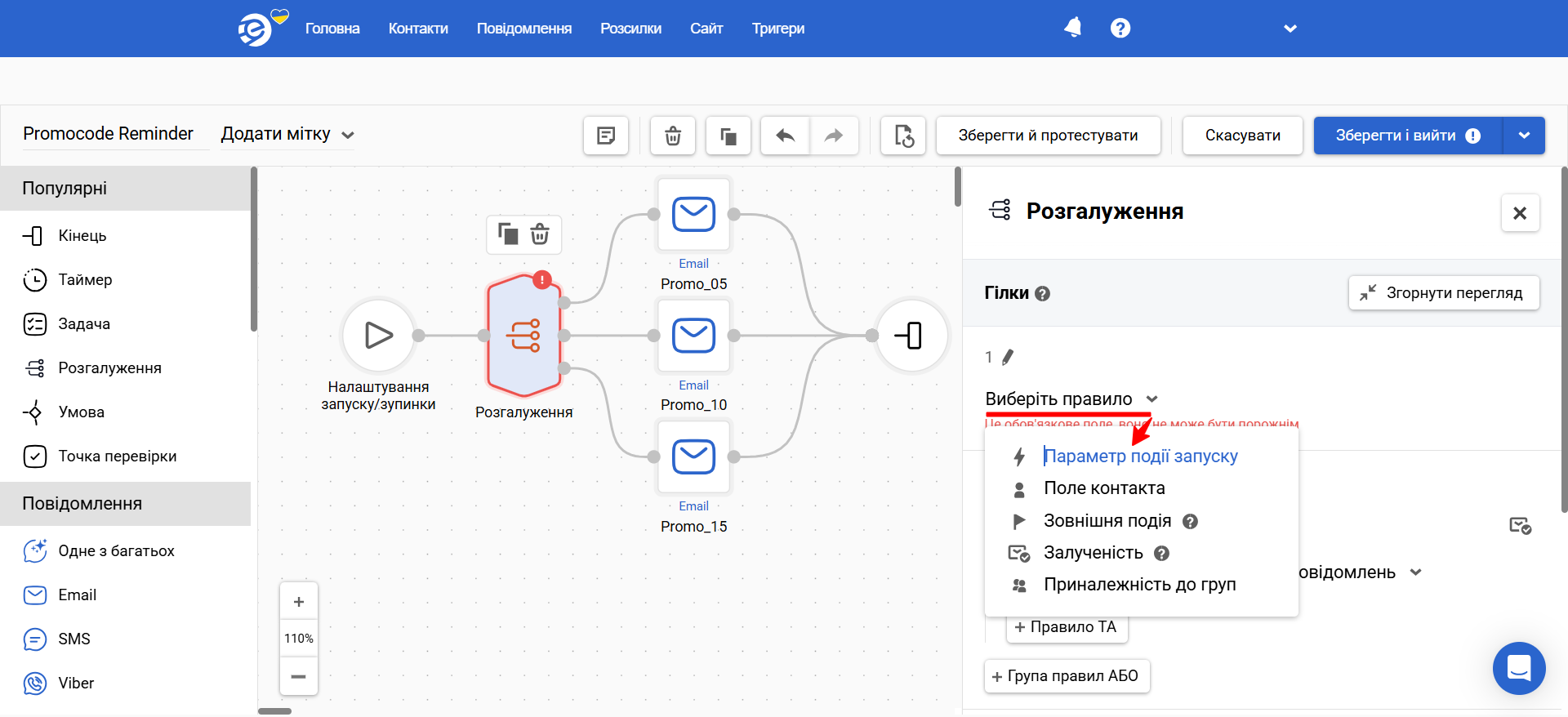The image size is (1568, 717).
Task: Delete the Розгалуження node via canvas trash
Action: [540, 234]
